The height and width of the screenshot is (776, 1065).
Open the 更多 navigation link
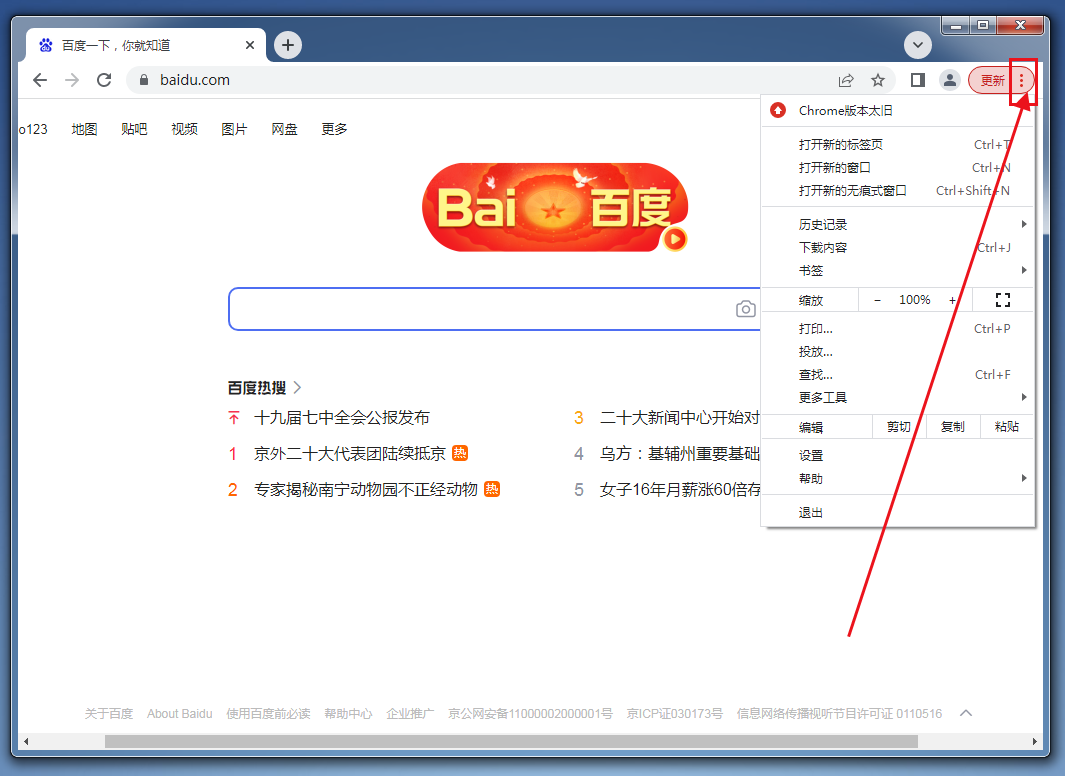pyautogui.click(x=334, y=129)
